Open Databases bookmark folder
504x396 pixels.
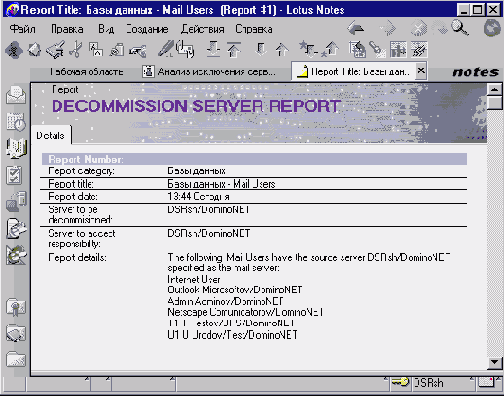[x=16, y=333]
